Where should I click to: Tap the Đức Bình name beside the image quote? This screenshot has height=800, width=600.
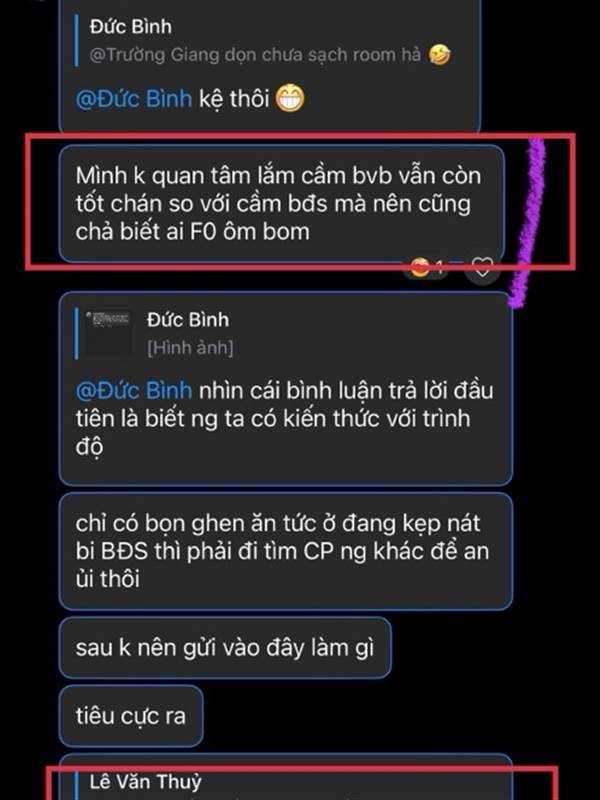click(188, 319)
